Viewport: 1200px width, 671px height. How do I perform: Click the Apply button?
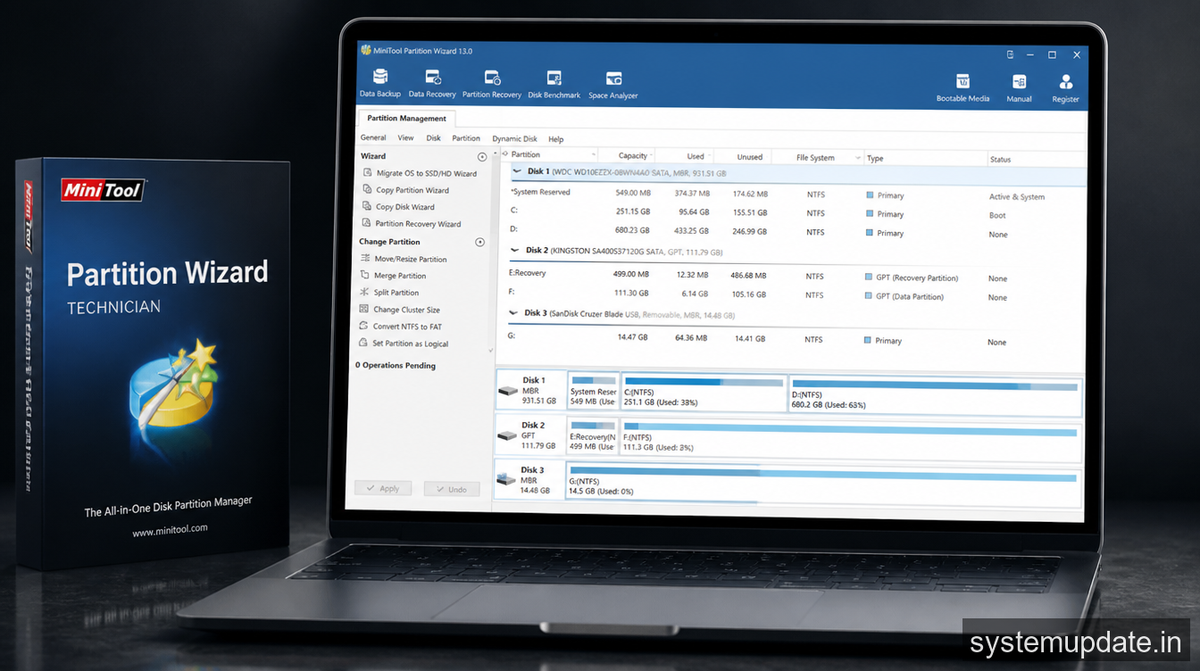[383, 488]
